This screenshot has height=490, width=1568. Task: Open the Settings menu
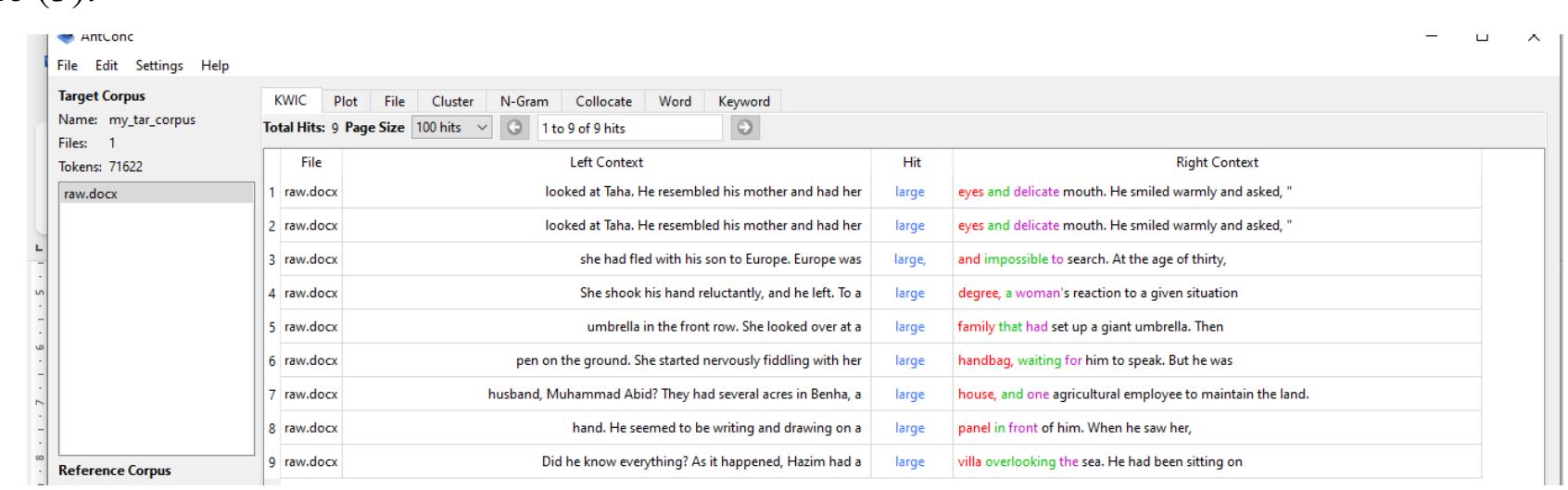159,66
